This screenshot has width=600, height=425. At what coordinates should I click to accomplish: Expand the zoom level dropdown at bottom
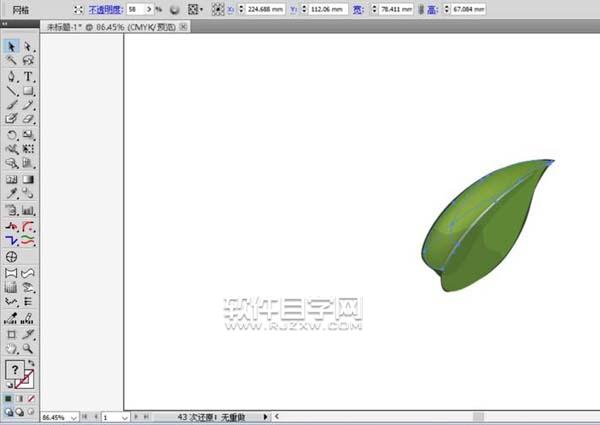click(72, 416)
